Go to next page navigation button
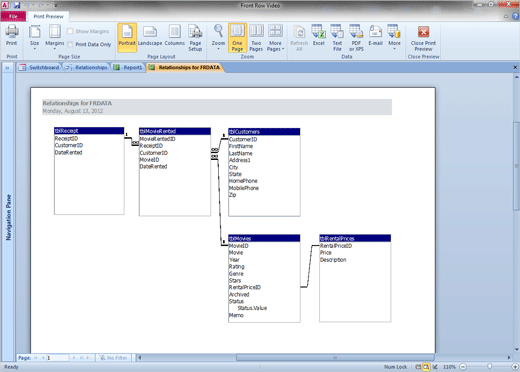520x372 pixels. pos(74,358)
